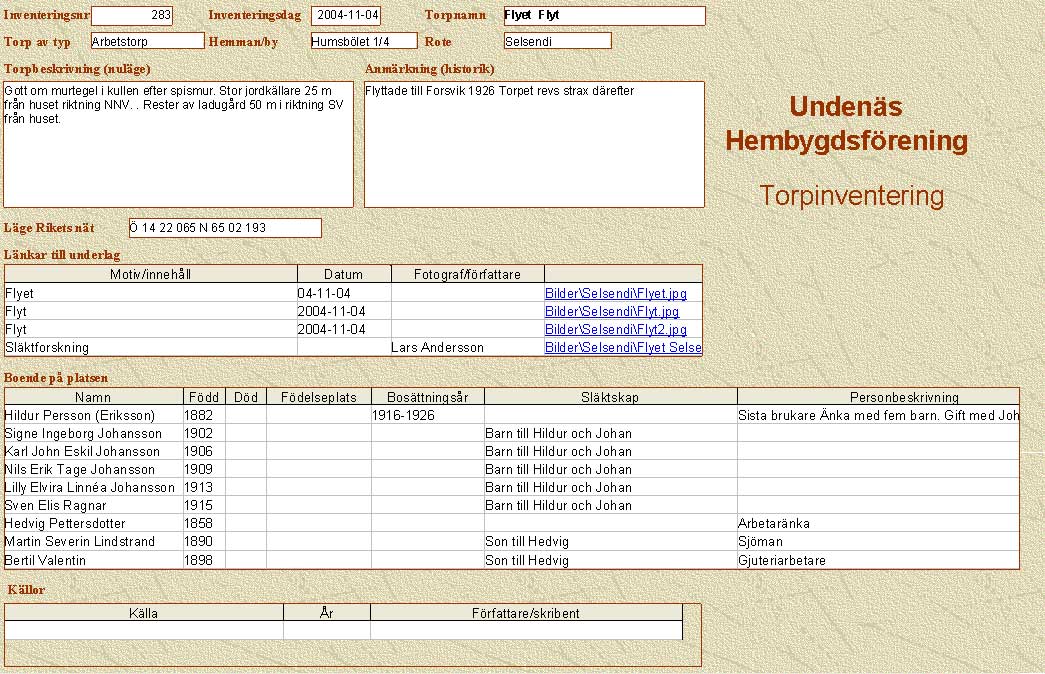Open the Släktforskning document link
1045x674 pixels.
(x=622, y=348)
